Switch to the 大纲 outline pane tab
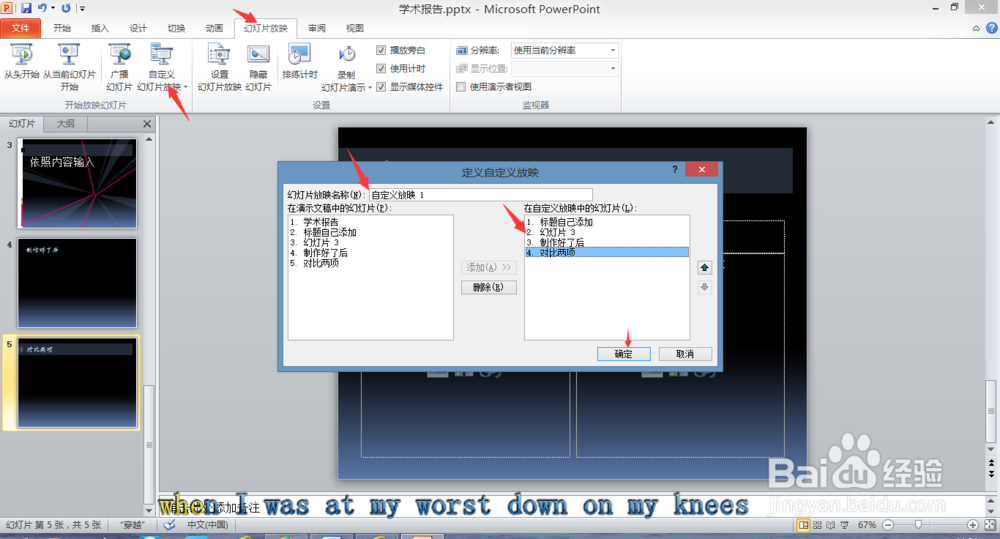 pos(66,124)
